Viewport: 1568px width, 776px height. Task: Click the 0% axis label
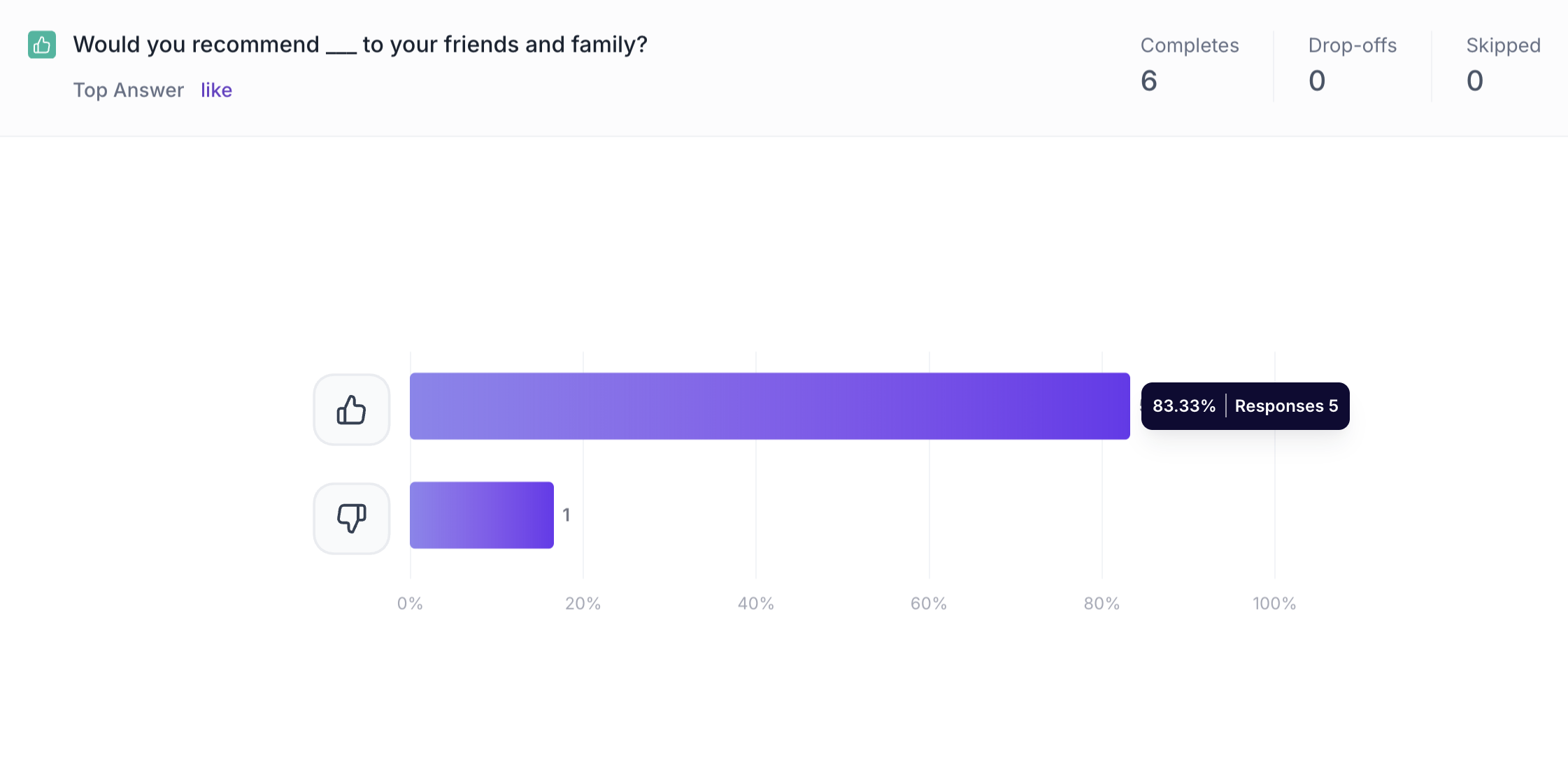pos(410,603)
